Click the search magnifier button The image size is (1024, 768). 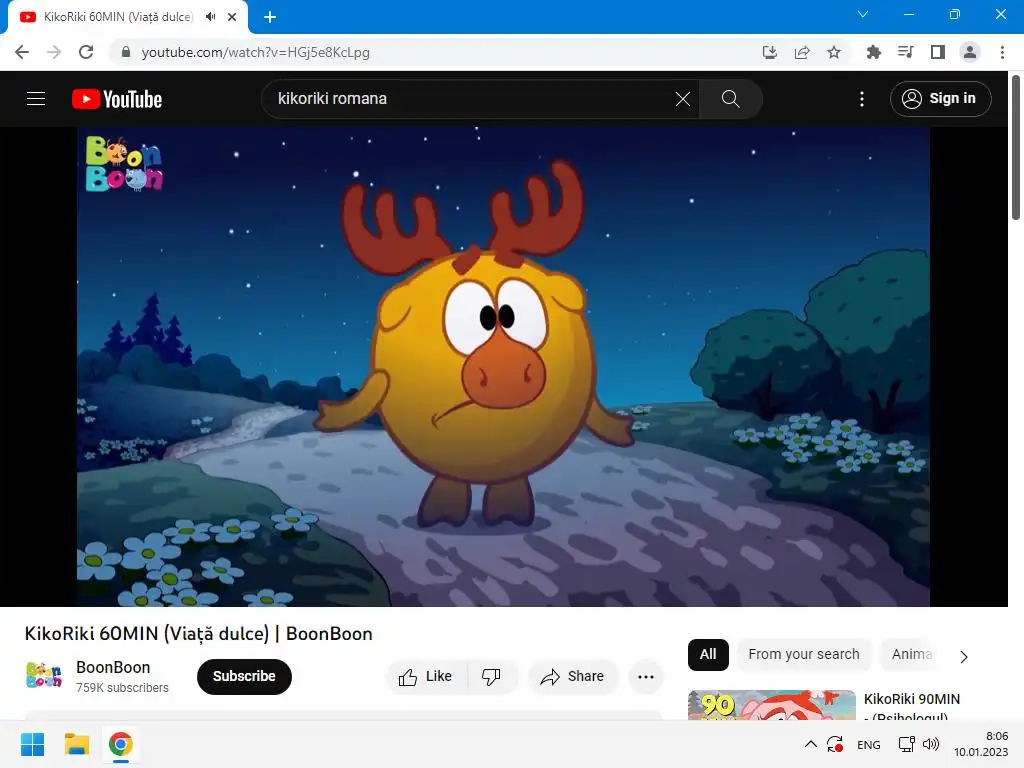[730, 99]
